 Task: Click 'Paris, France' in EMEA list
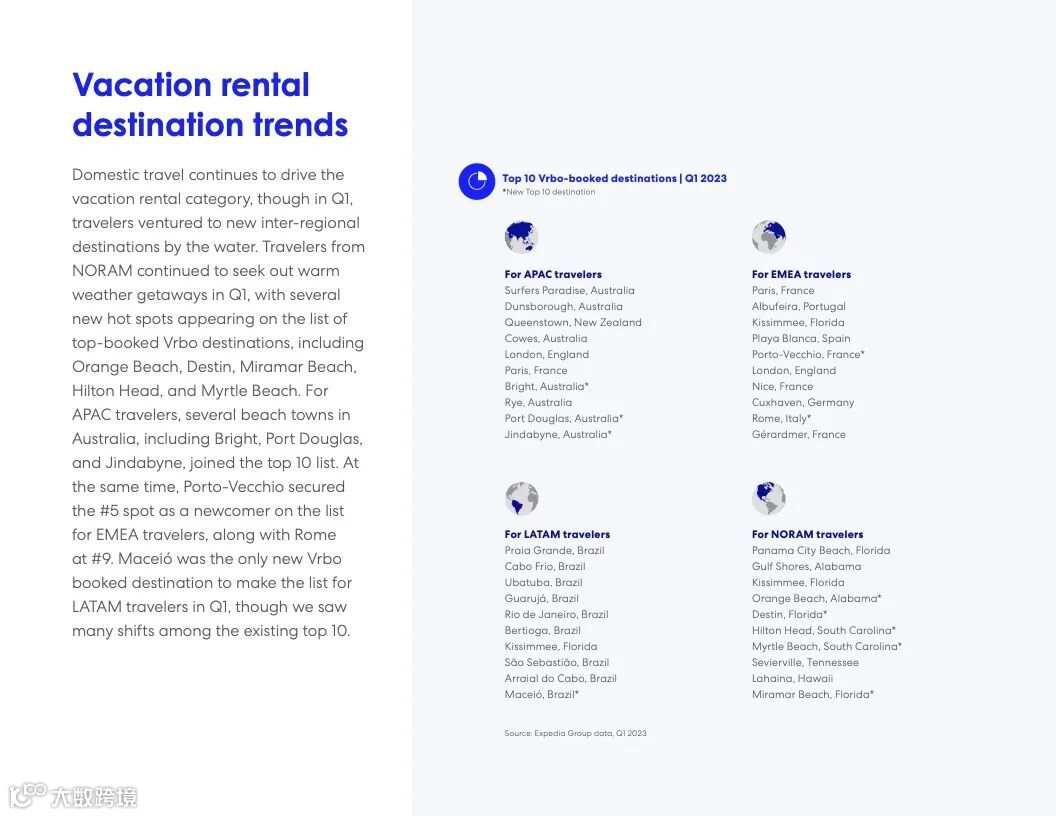[x=783, y=290]
